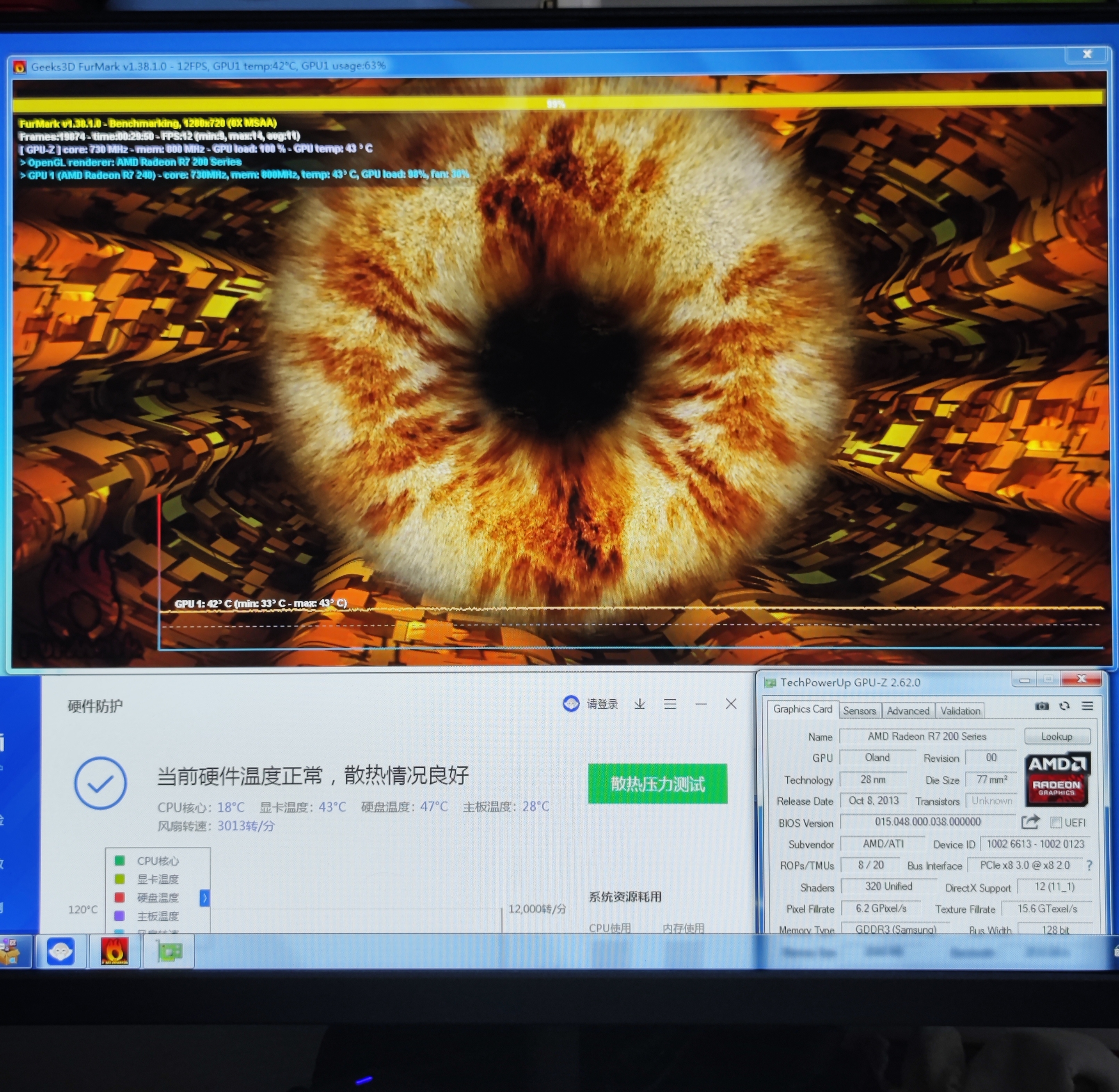The image size is (1119, 1092).
Task: Click the blue checkmark status icon
Action: pos(100,784)
